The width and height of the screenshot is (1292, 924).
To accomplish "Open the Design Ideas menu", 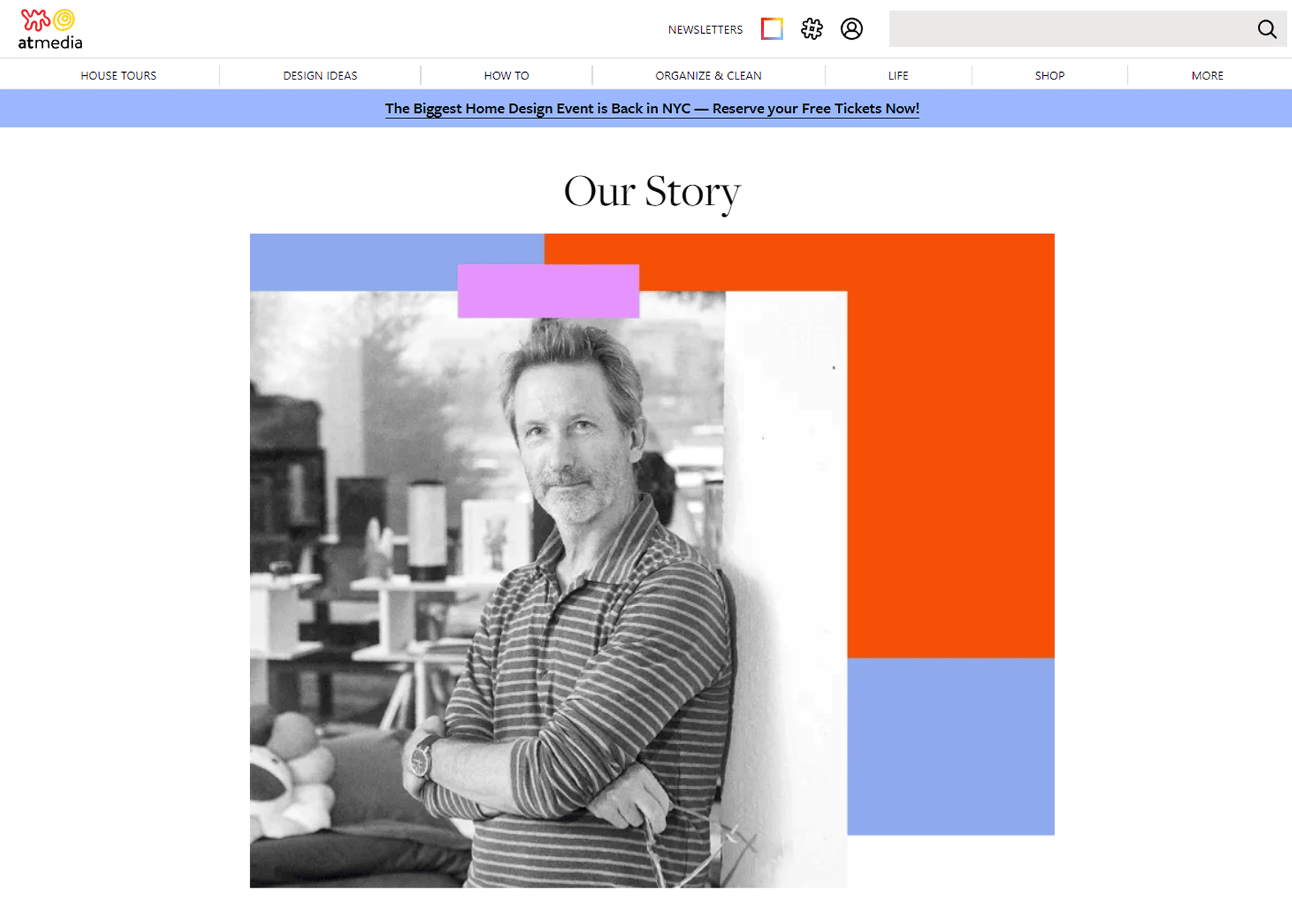I will click(320, 75).
